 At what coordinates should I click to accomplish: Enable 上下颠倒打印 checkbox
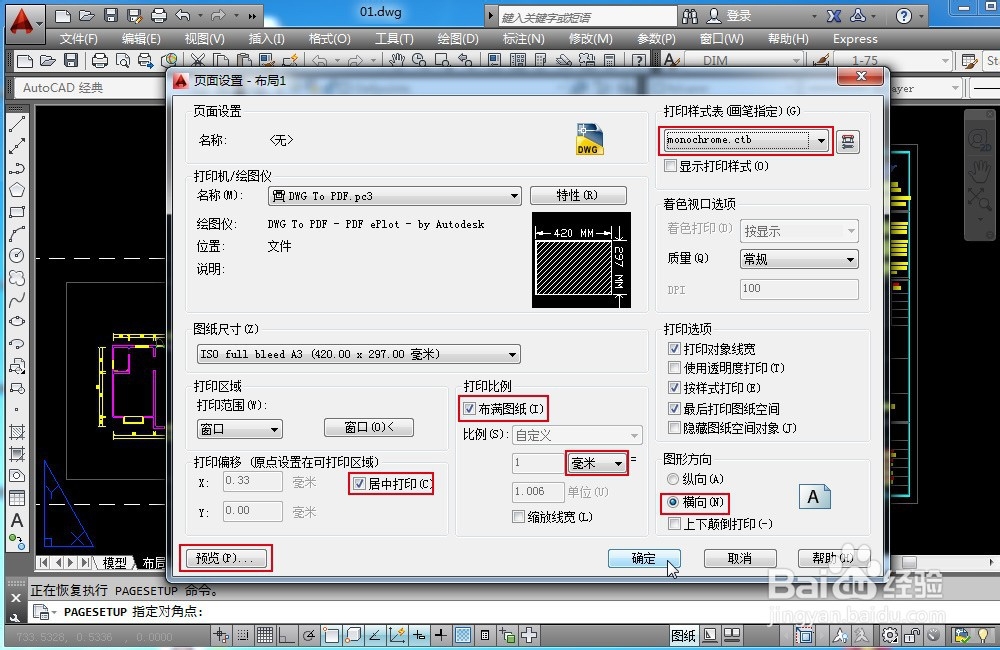pos(674,524)
